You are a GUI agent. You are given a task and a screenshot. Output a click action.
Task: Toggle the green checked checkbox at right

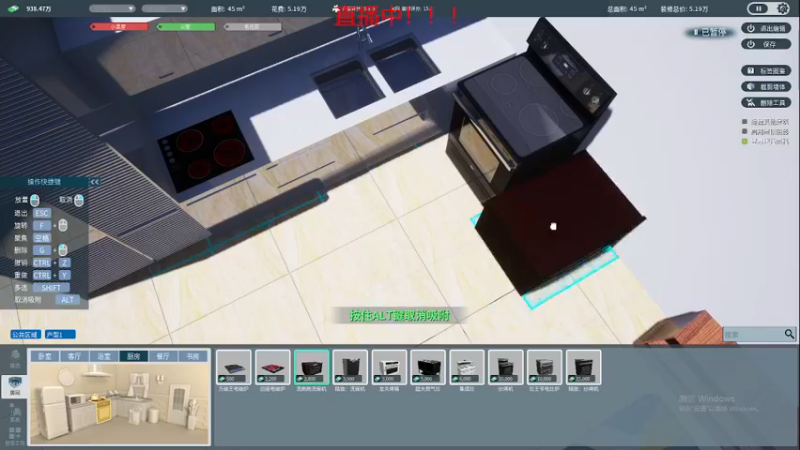[x=744, y=141]
